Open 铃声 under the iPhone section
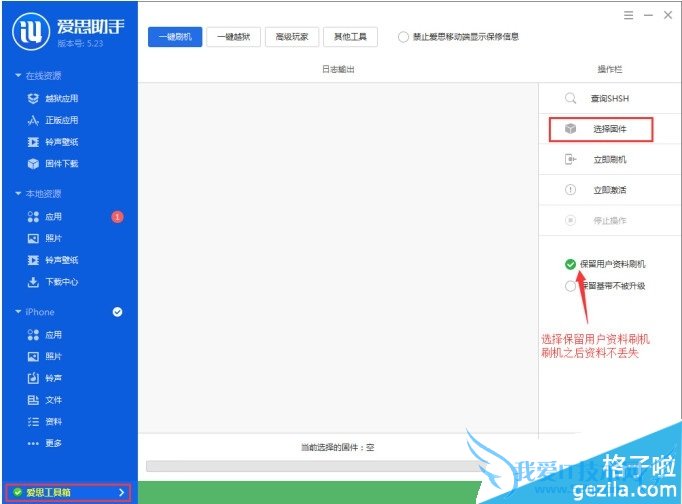This screenshot has width=682, height=504. click(53, 378)
